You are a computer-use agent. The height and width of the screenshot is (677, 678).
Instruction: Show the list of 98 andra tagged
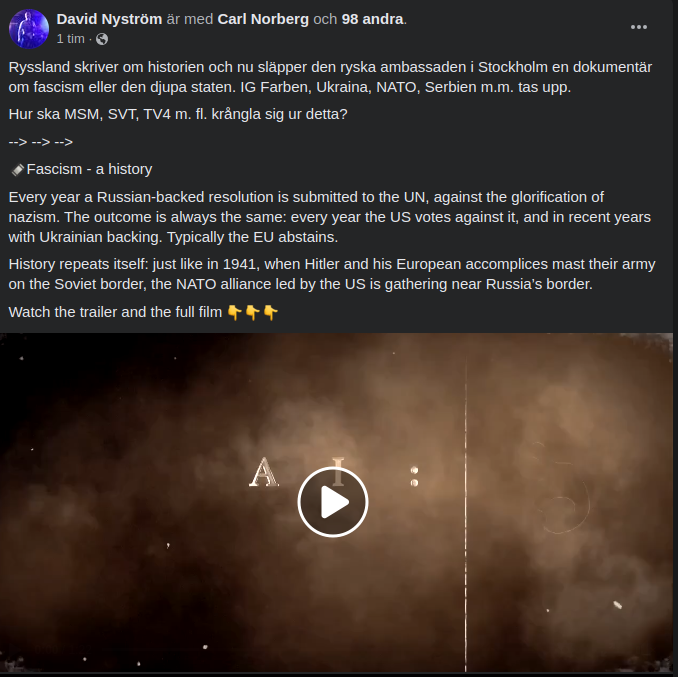click(x=372, y=19)
